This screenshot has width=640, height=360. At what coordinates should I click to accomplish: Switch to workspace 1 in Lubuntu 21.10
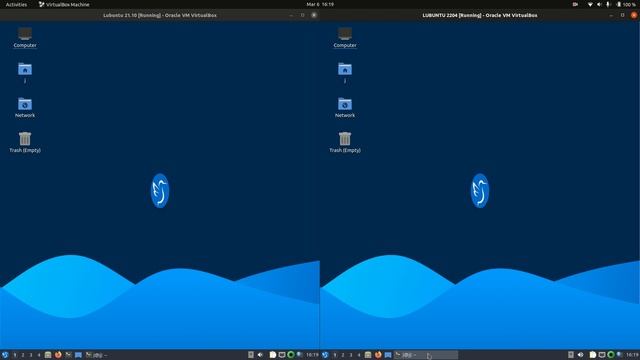(15, 355)
